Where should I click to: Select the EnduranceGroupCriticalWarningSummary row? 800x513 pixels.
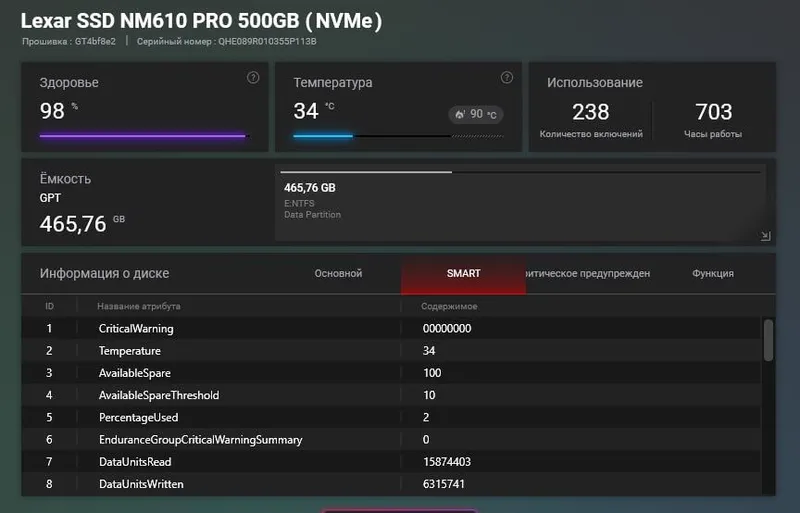(391, 439)
